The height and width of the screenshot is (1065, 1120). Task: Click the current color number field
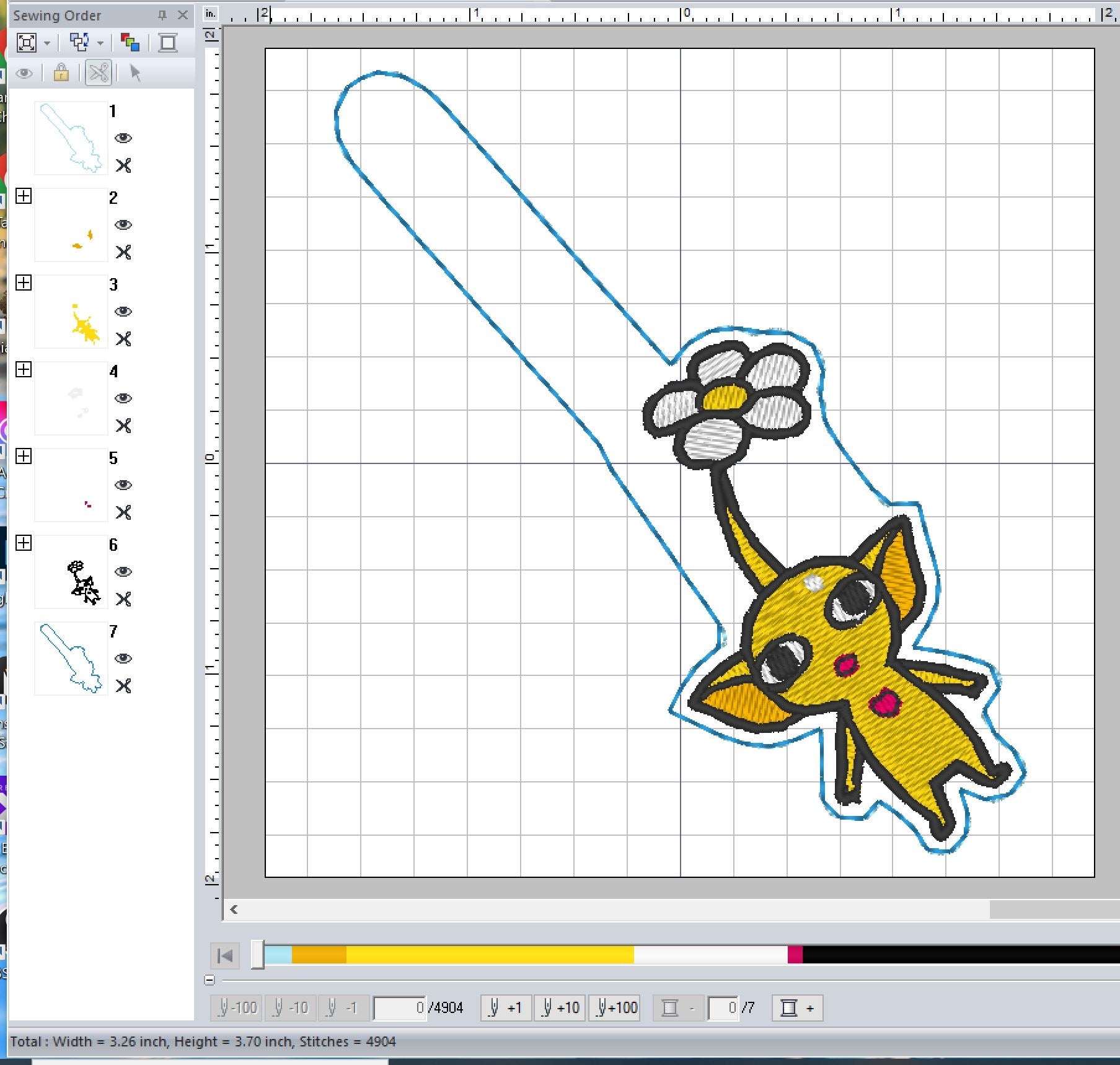click(723, 1008)
